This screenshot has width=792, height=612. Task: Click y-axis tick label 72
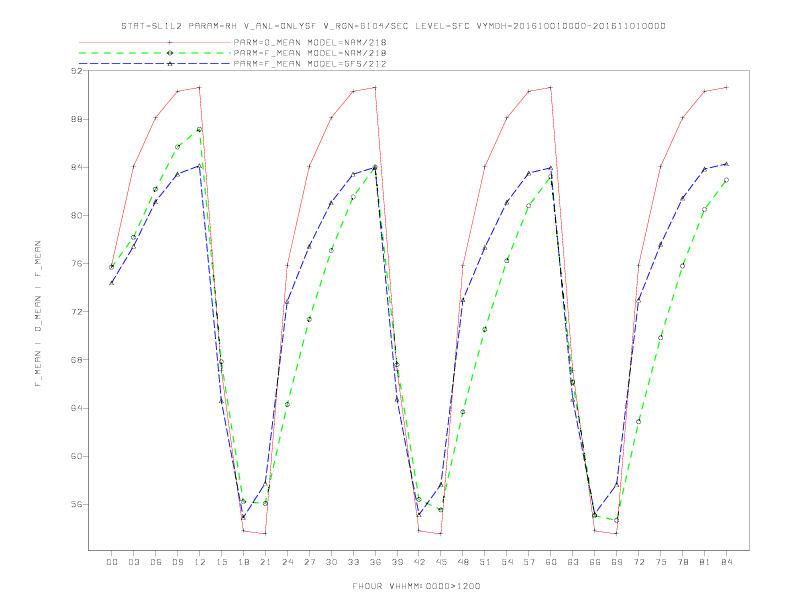76,312
